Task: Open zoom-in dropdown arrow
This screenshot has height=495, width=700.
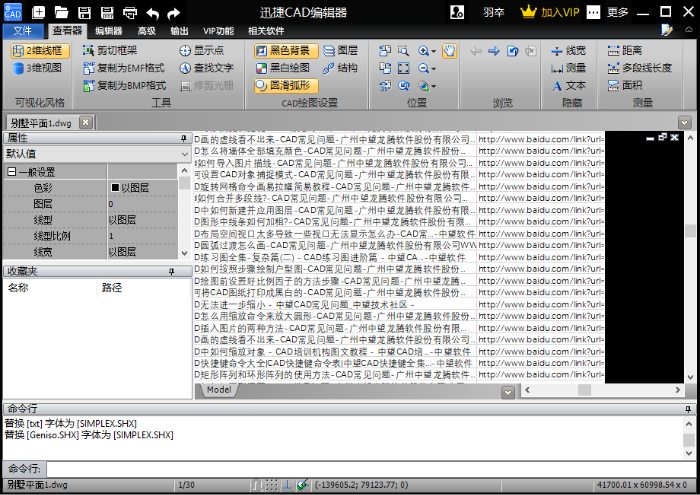Action: (x=433, y=52)
